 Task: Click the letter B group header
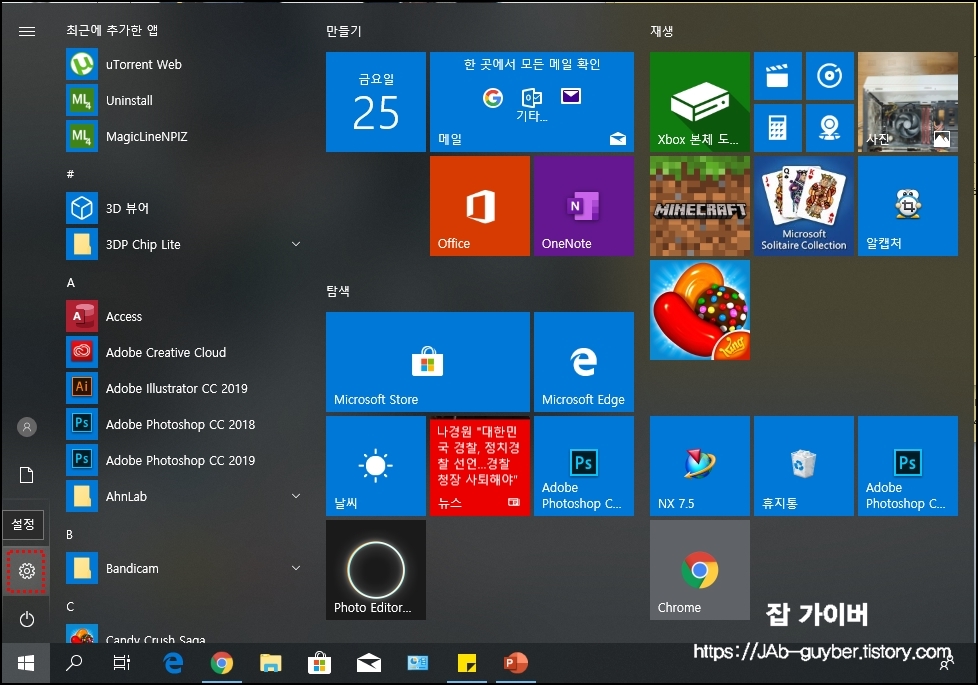tap(70, 535)
